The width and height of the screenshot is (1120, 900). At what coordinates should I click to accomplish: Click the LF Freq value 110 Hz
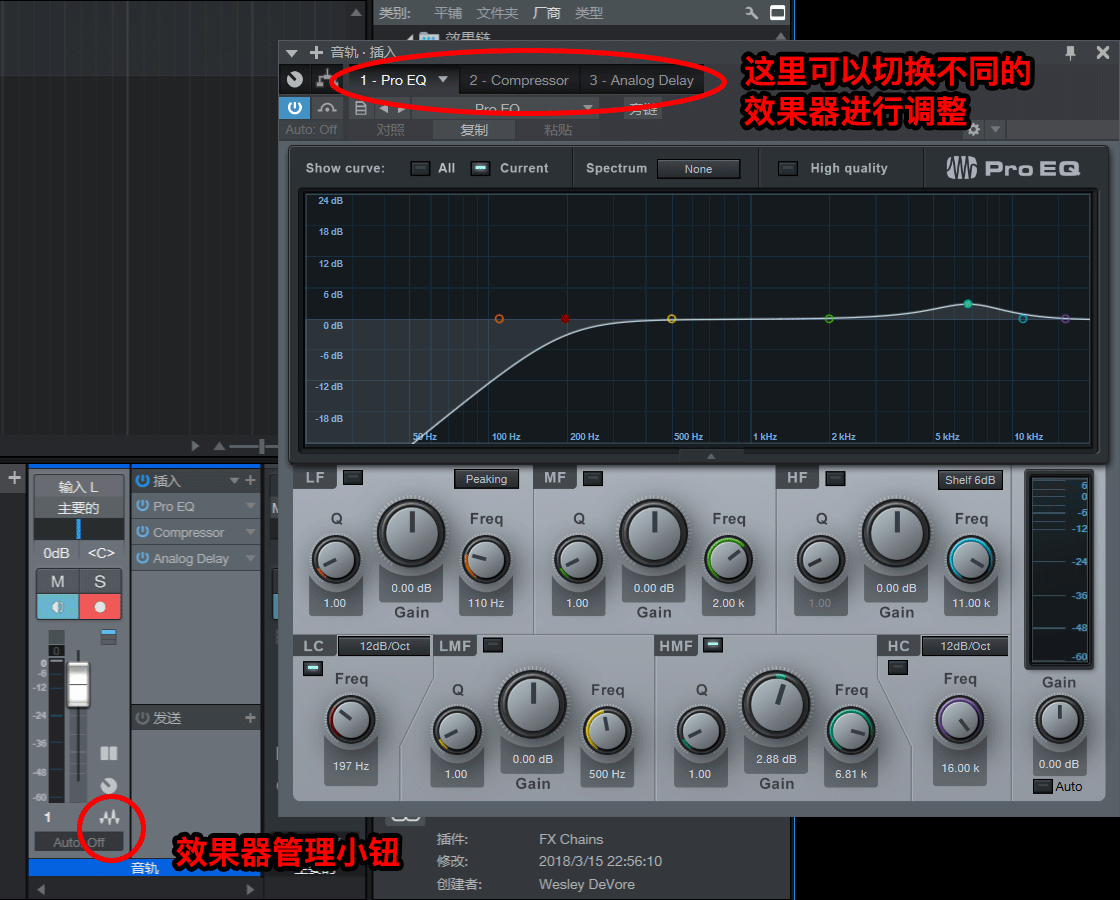pyautogui.click(x=486, y=603)
